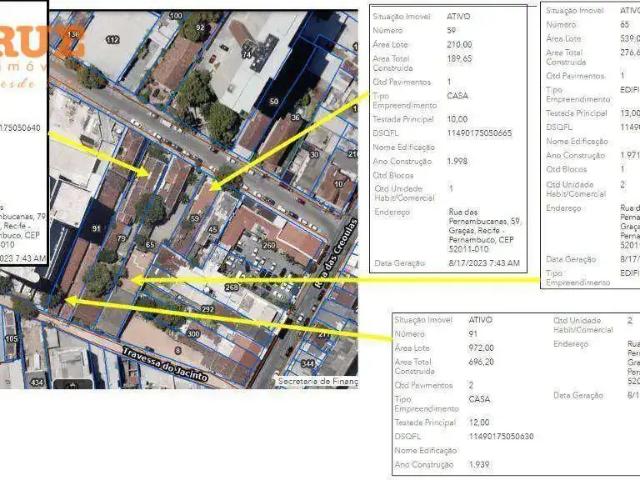
Task: Click the Rua das Creoulas street label
Action: [335, 253]
